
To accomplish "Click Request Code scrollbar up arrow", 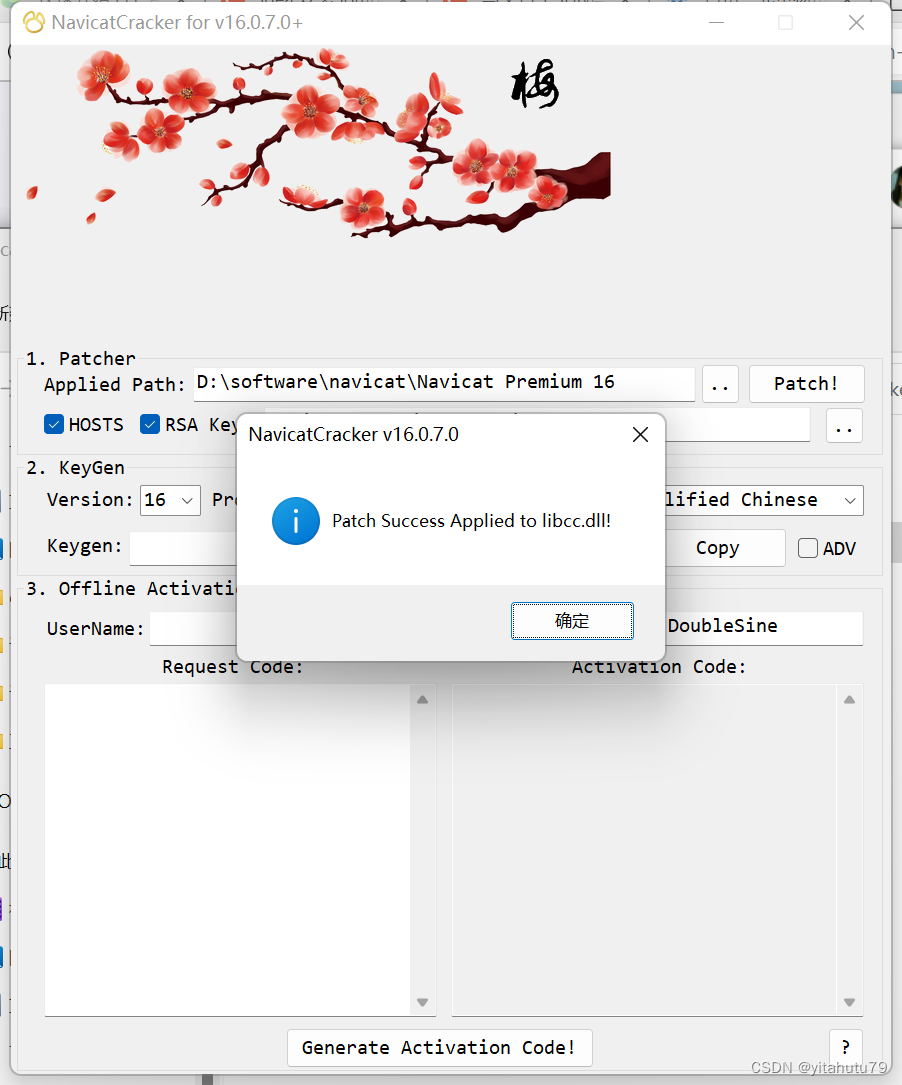I will coord(423,700).
